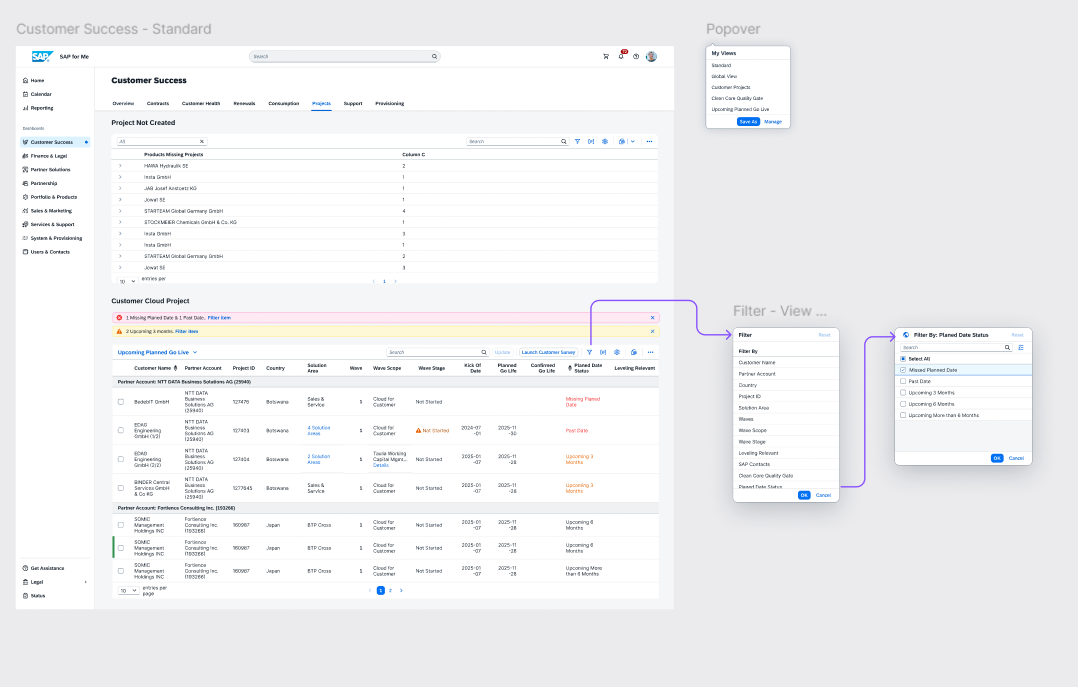Click filter icon in Project Not Created toolbar
This screenshot has height=687, width=1078.
(578, 142)
